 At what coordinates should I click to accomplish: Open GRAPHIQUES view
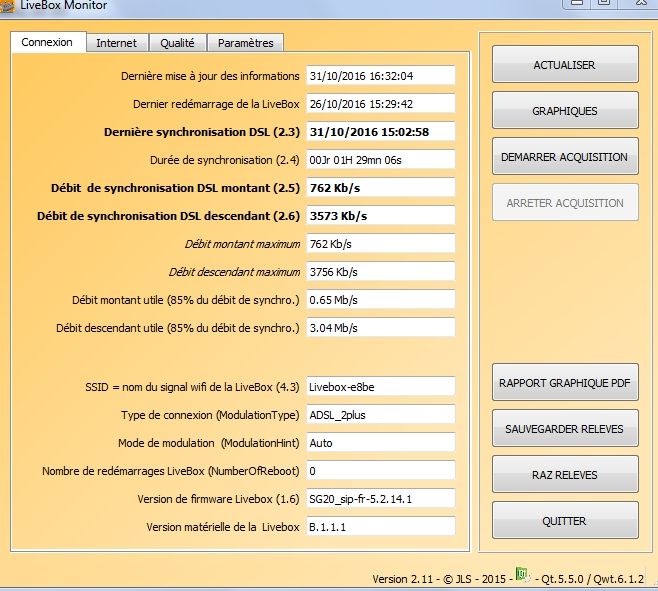[565, 111]
